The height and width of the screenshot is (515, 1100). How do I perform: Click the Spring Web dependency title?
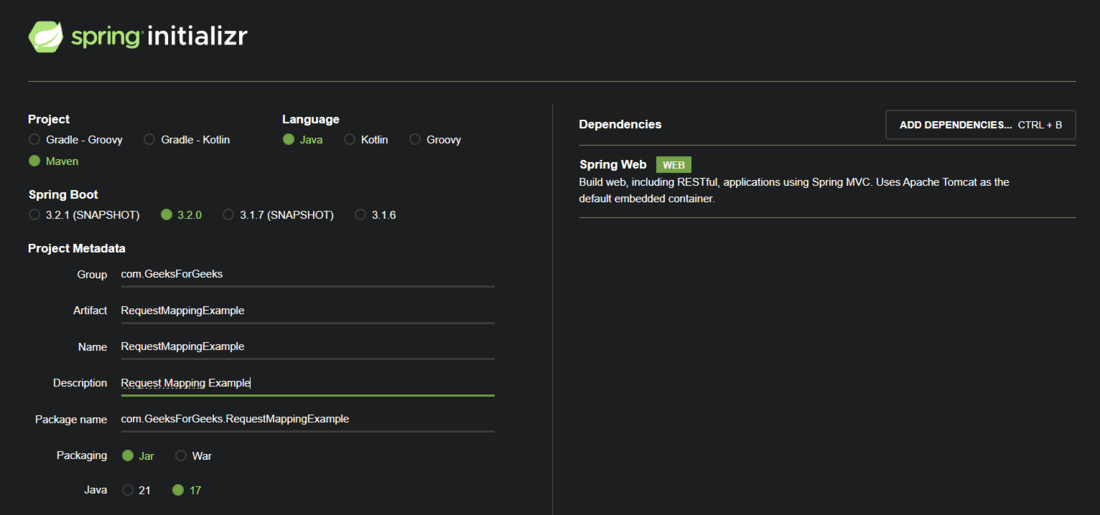pos(612,165)
